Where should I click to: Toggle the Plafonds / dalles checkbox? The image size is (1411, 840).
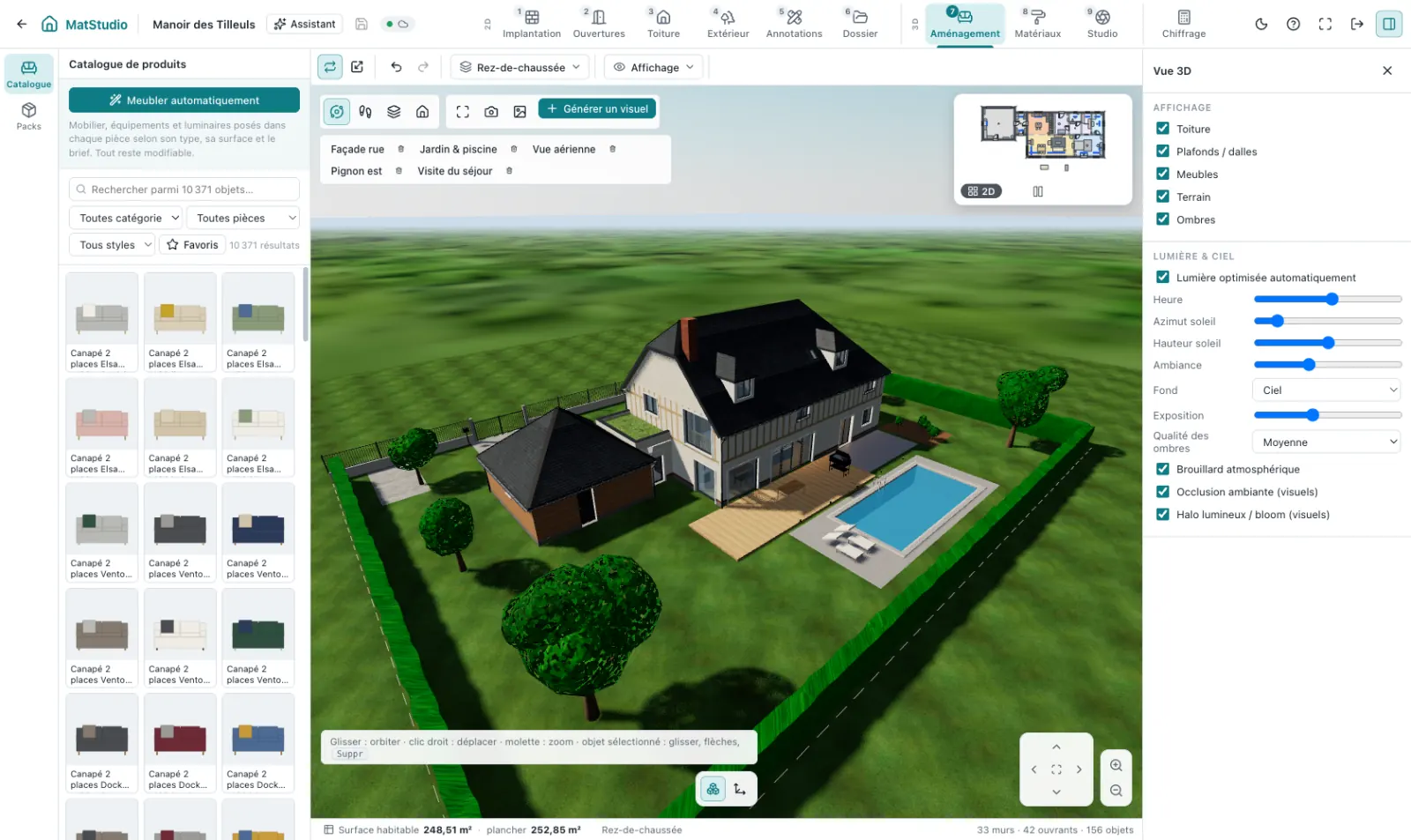[1162, 152]
